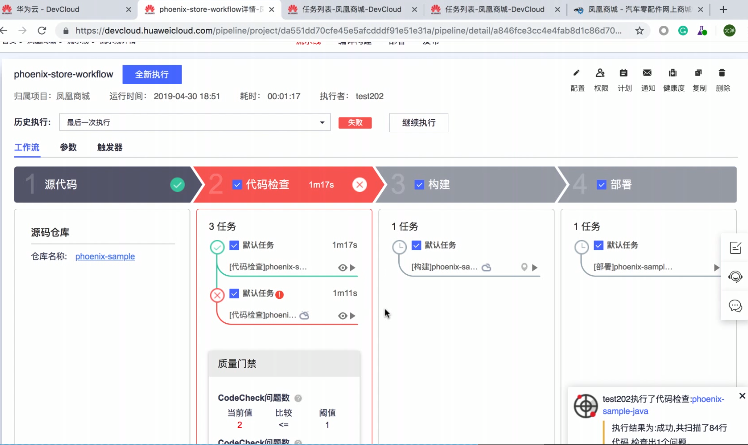Click the [部署]phoenix-sampl task name
748x445 pixels.
(633, 267)
